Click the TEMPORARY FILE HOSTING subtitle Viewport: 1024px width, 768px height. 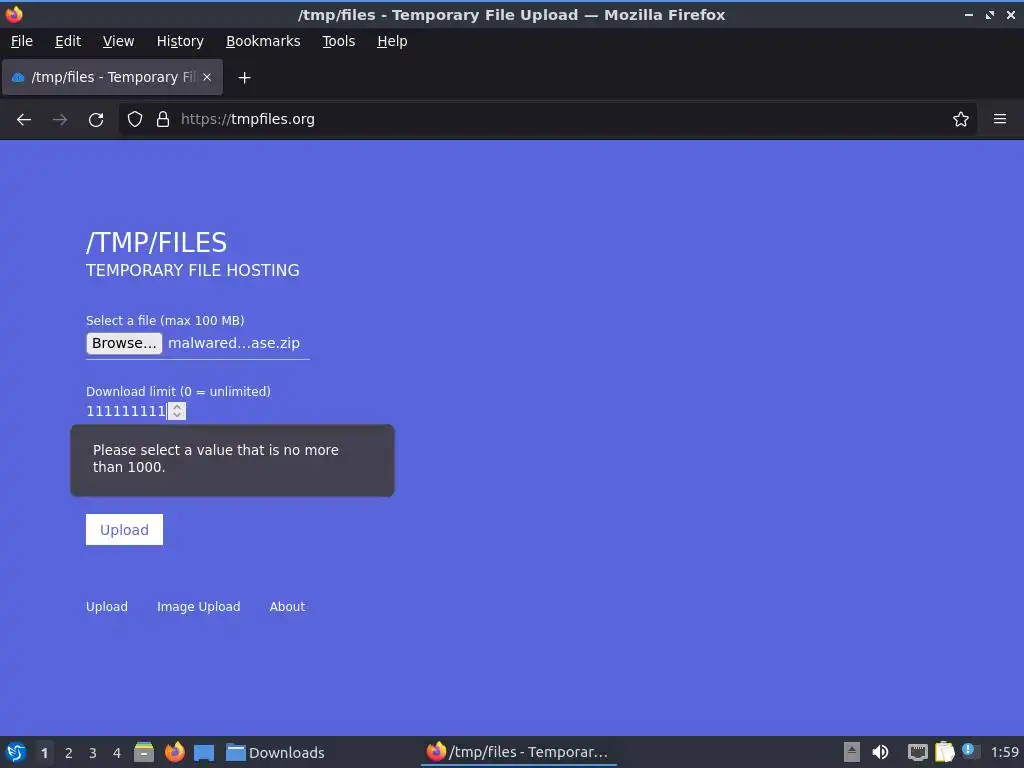coord(193,270)
